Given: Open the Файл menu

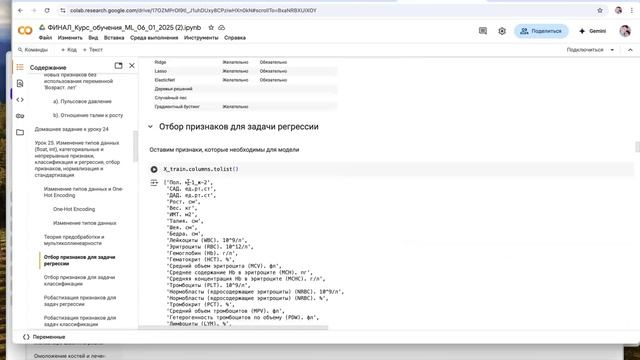Looking at the screenshot, I should pos(45,38).
